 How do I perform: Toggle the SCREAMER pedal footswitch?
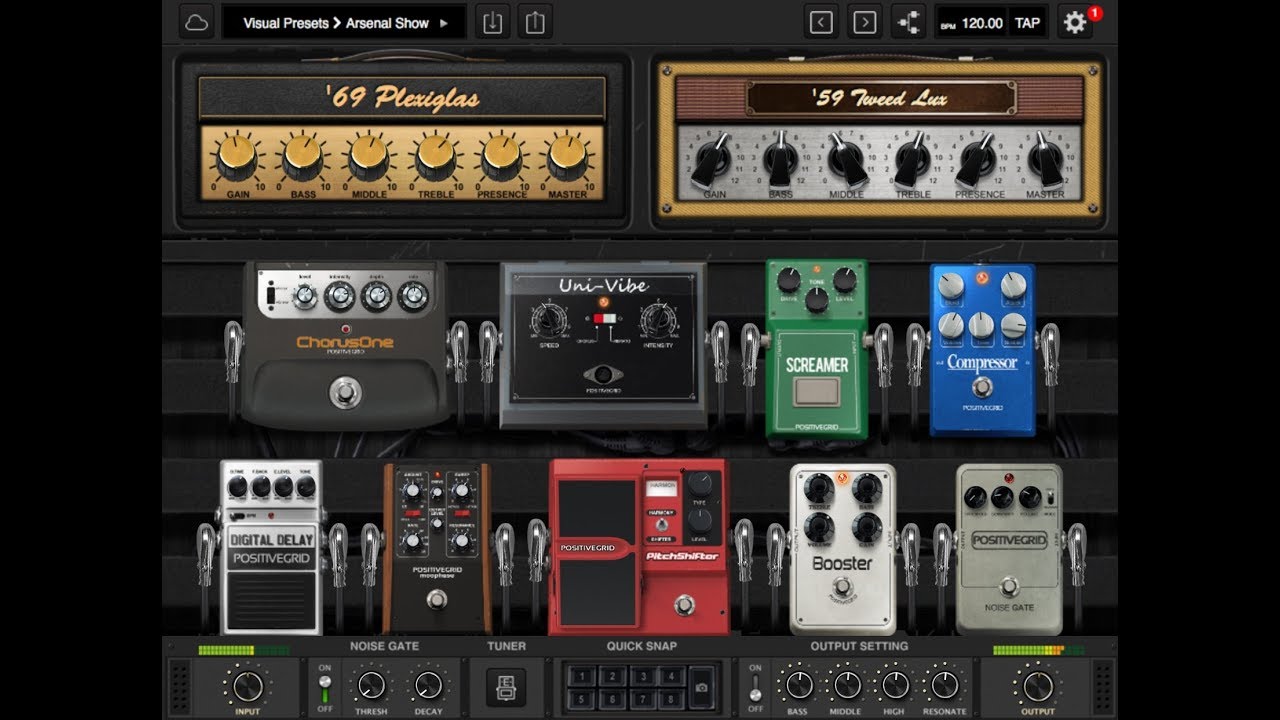[816, 391]
